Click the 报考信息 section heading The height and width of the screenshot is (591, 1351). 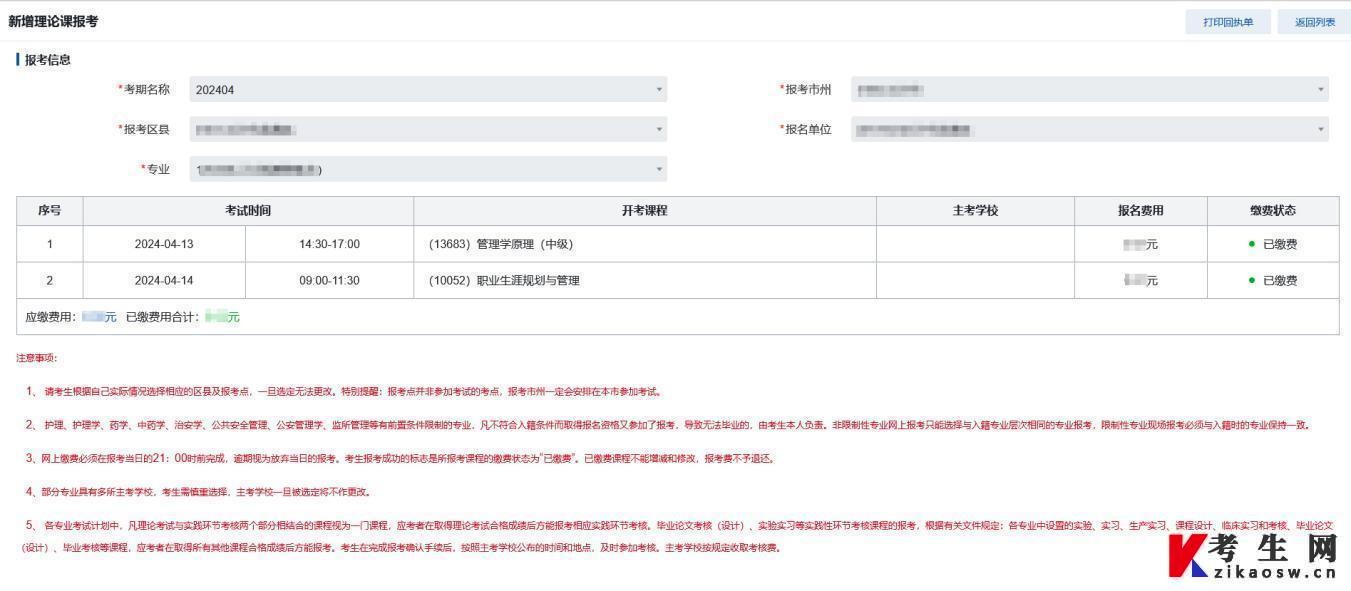pyautogui.click(x=48, y=60)
